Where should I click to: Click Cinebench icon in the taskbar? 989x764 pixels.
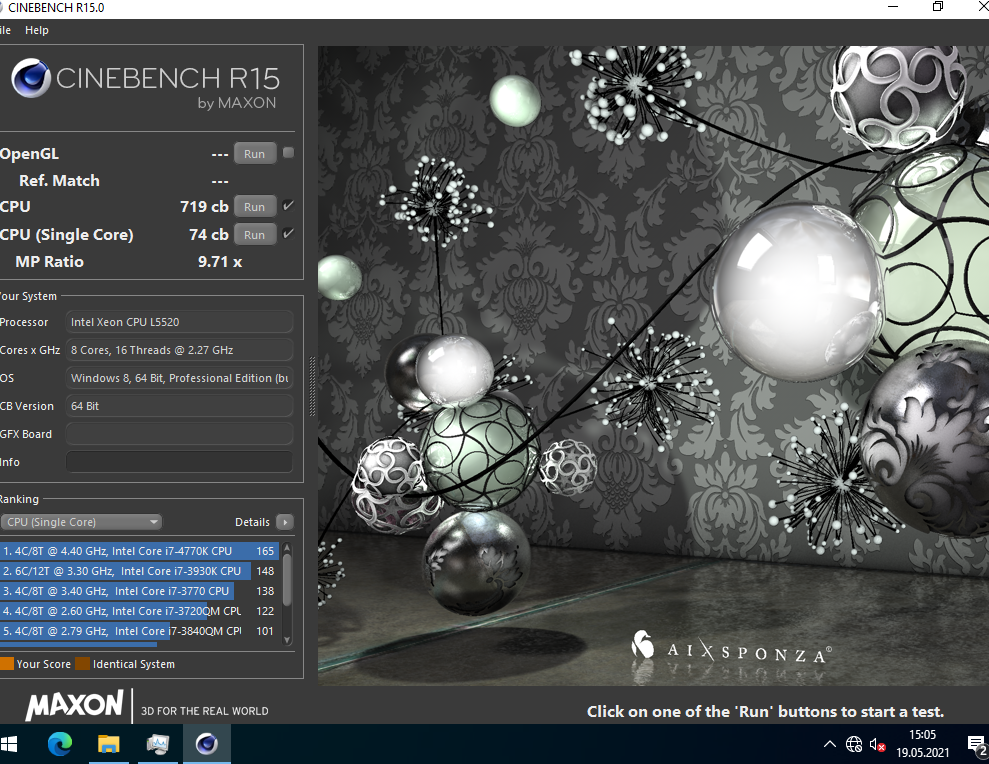click(x=207, y=744)
